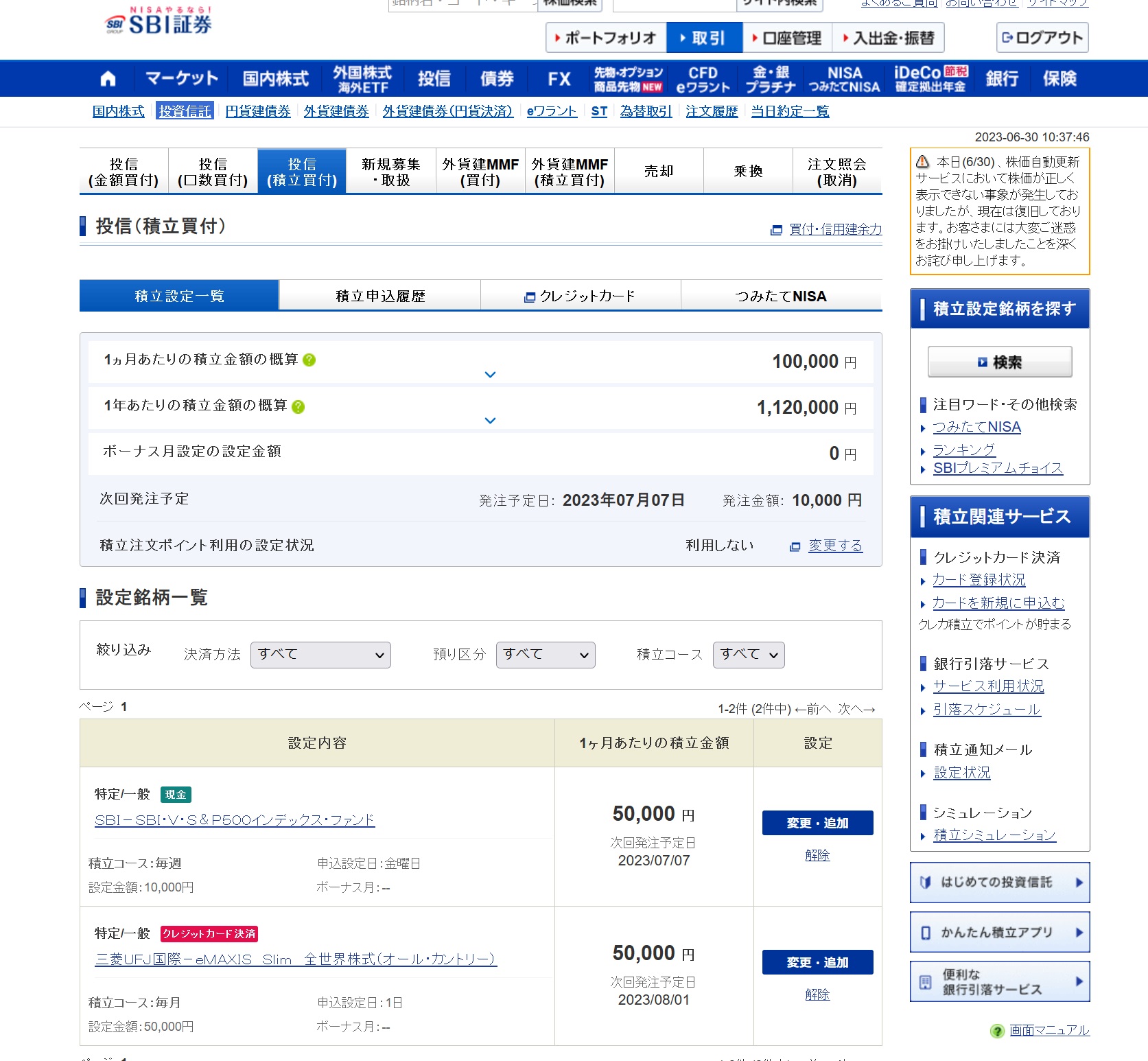Switch to つみたてNISA tab
Screen dimensions: 1148x1061
781,296
